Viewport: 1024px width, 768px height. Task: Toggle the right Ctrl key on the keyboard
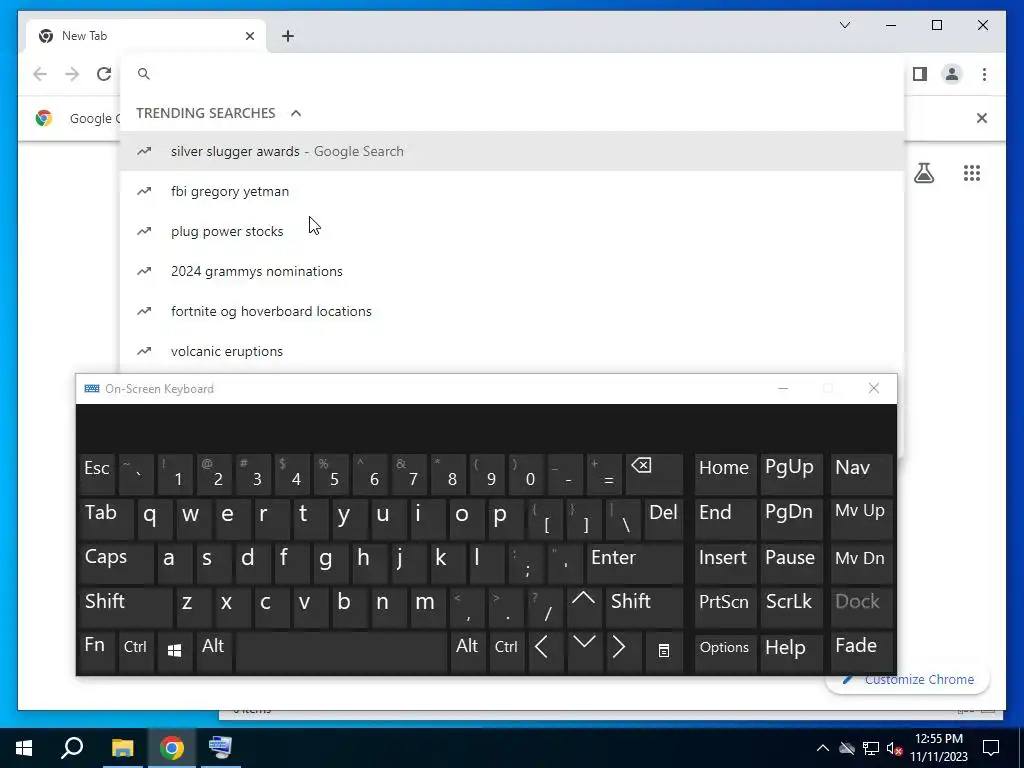click(x=506, y=652)
